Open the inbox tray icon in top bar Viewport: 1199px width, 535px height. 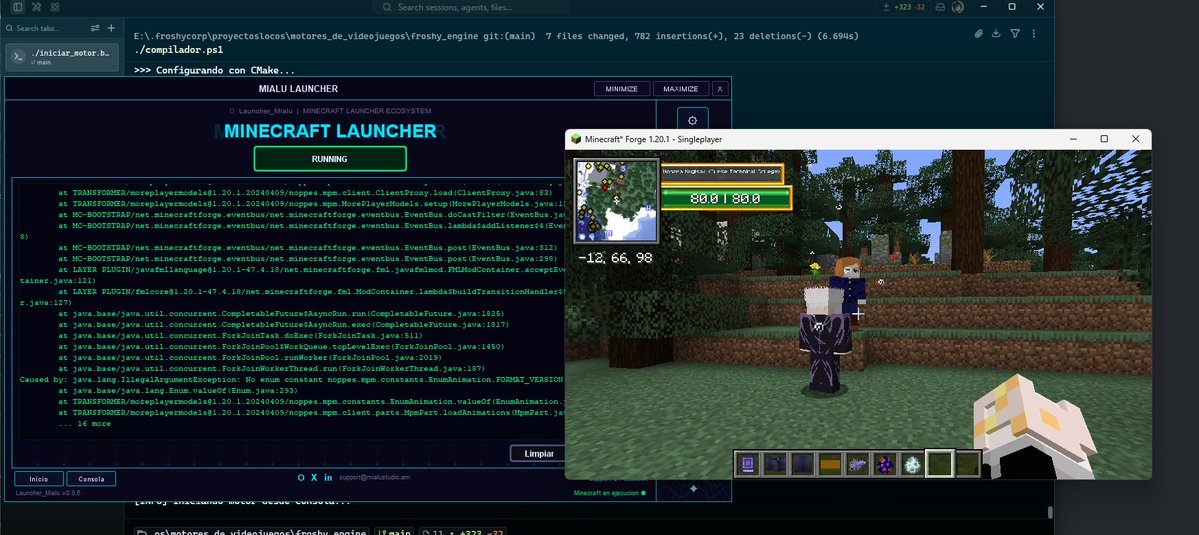point(941,7)
